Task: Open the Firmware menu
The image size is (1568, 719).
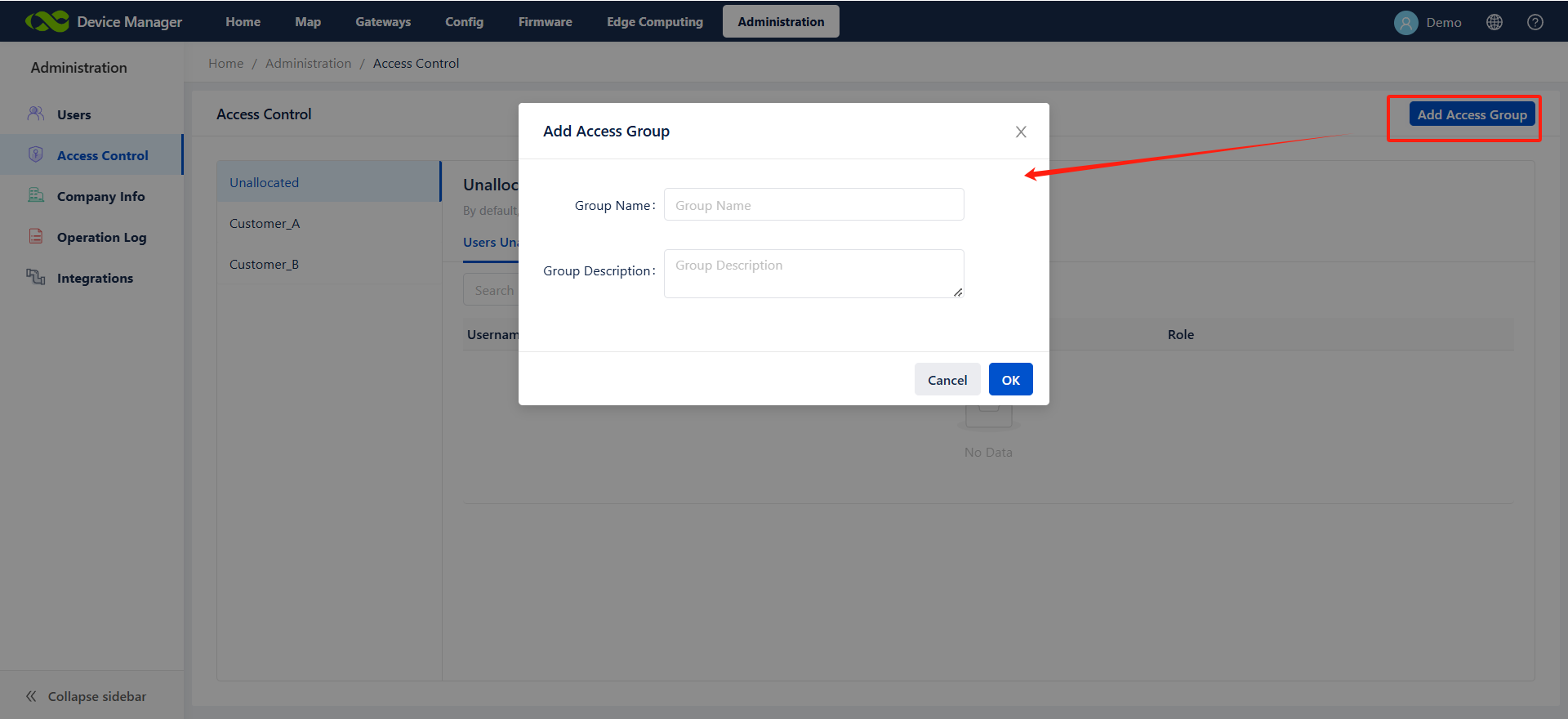Action: (x=545, y=22)
